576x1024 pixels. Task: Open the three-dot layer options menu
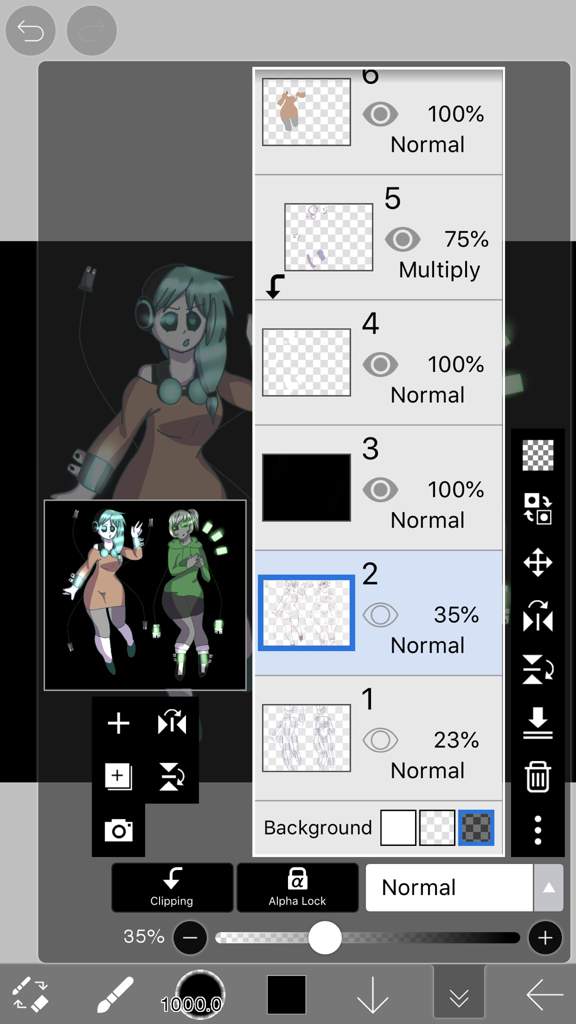pos(538,830)
